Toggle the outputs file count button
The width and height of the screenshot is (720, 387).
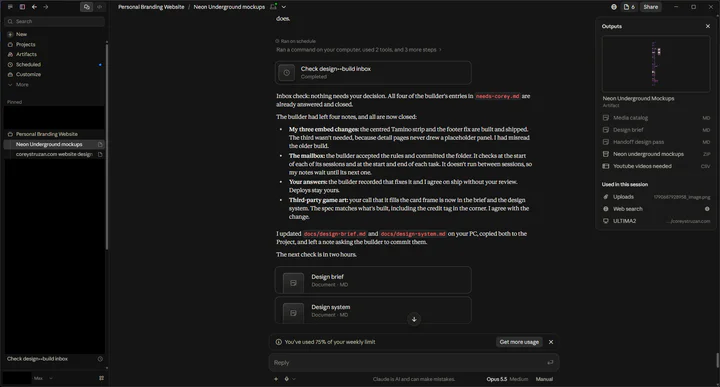[629, 7]
